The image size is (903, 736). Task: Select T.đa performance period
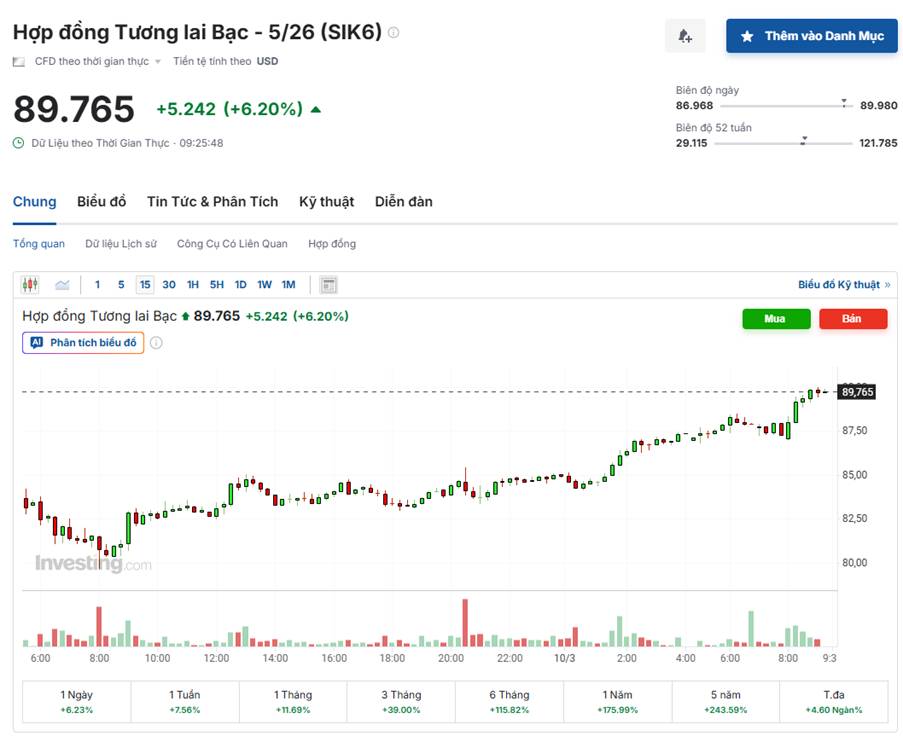834,701
